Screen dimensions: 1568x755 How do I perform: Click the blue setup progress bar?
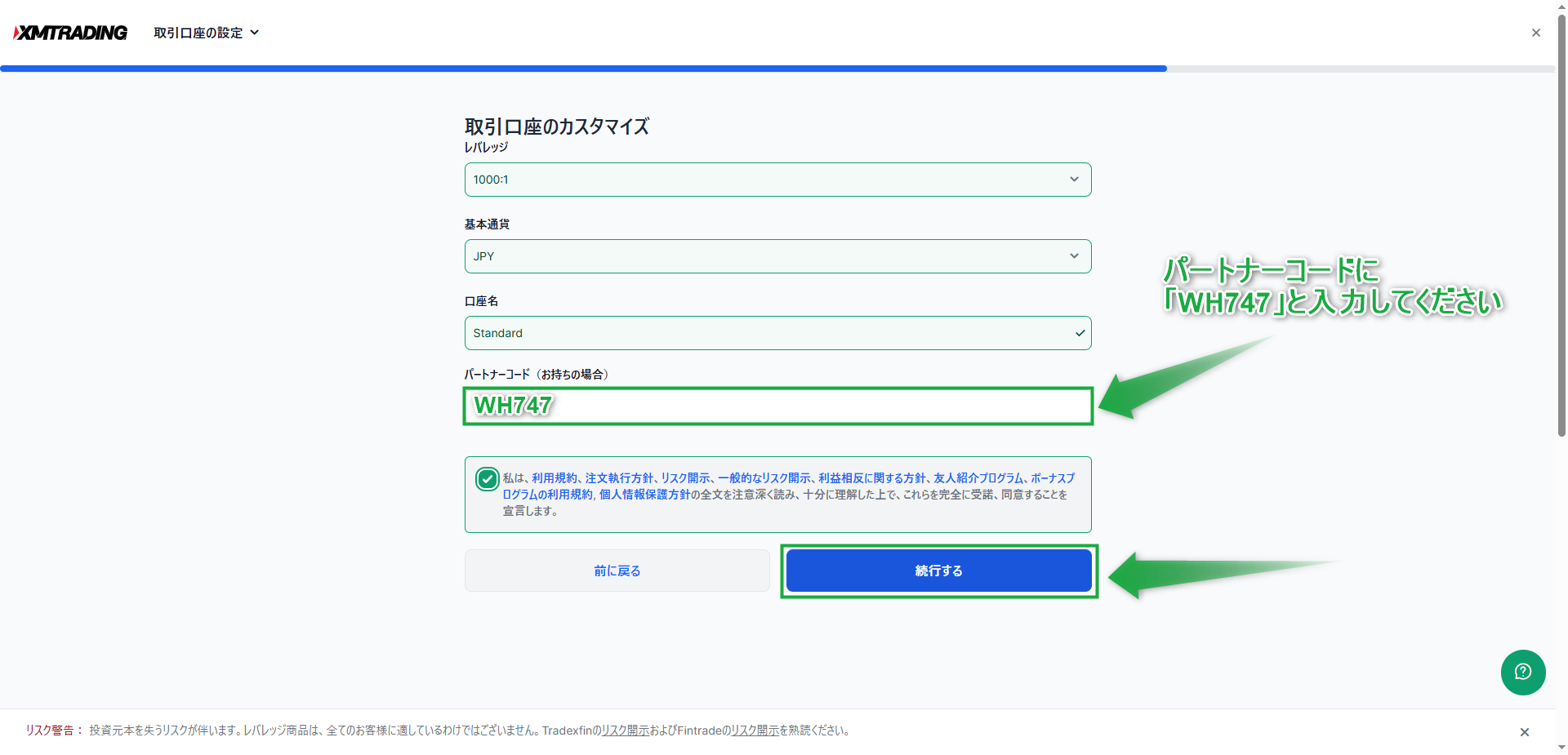tap(583, 69)
